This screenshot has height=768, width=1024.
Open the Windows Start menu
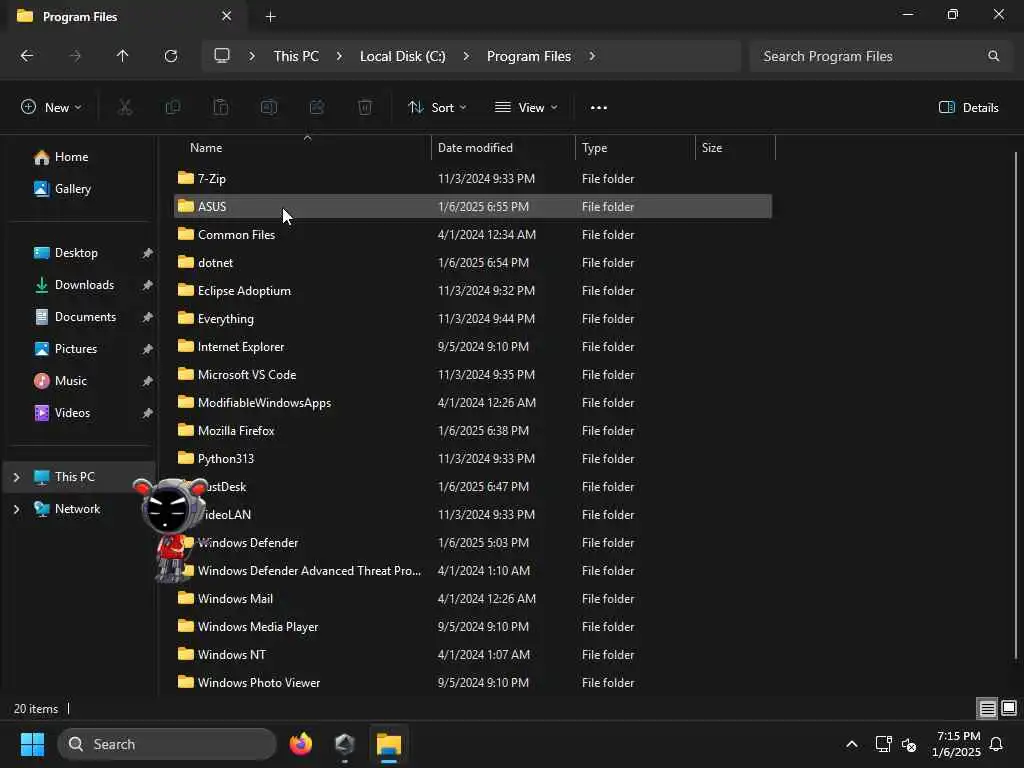click(32, 744)
